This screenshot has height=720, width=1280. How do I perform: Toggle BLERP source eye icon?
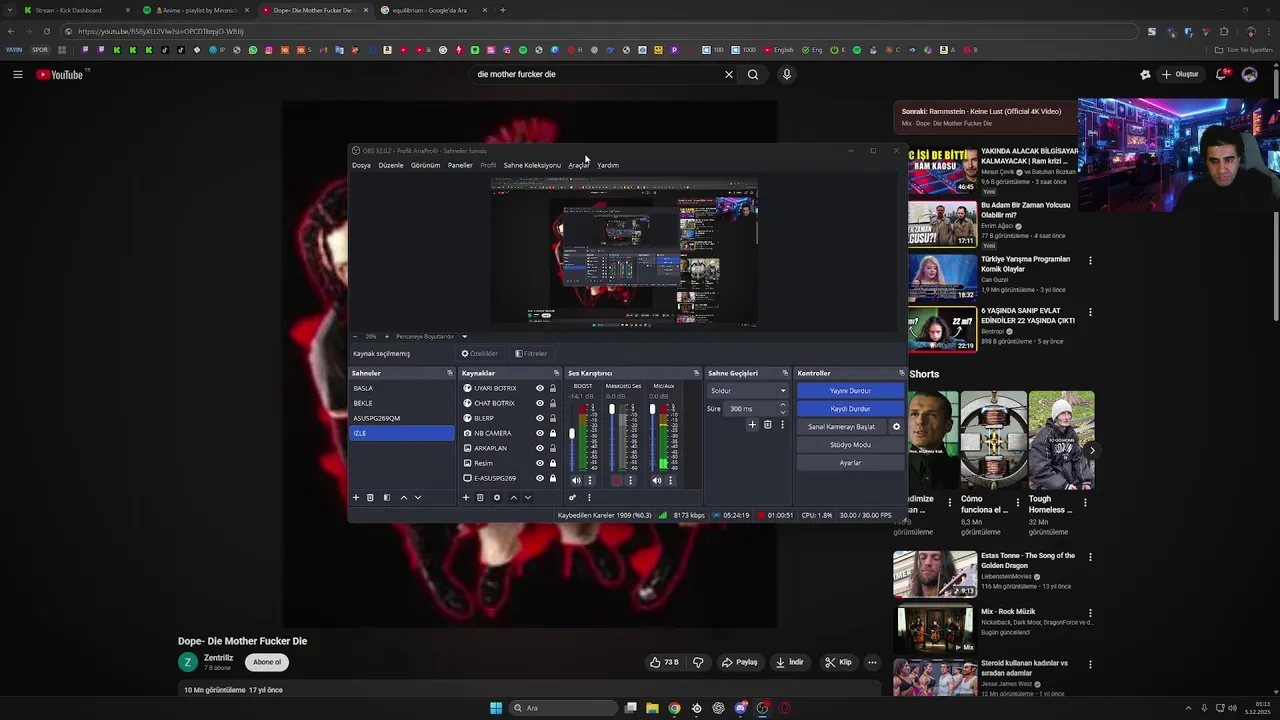pyautogui.click(x=540, y=418)
